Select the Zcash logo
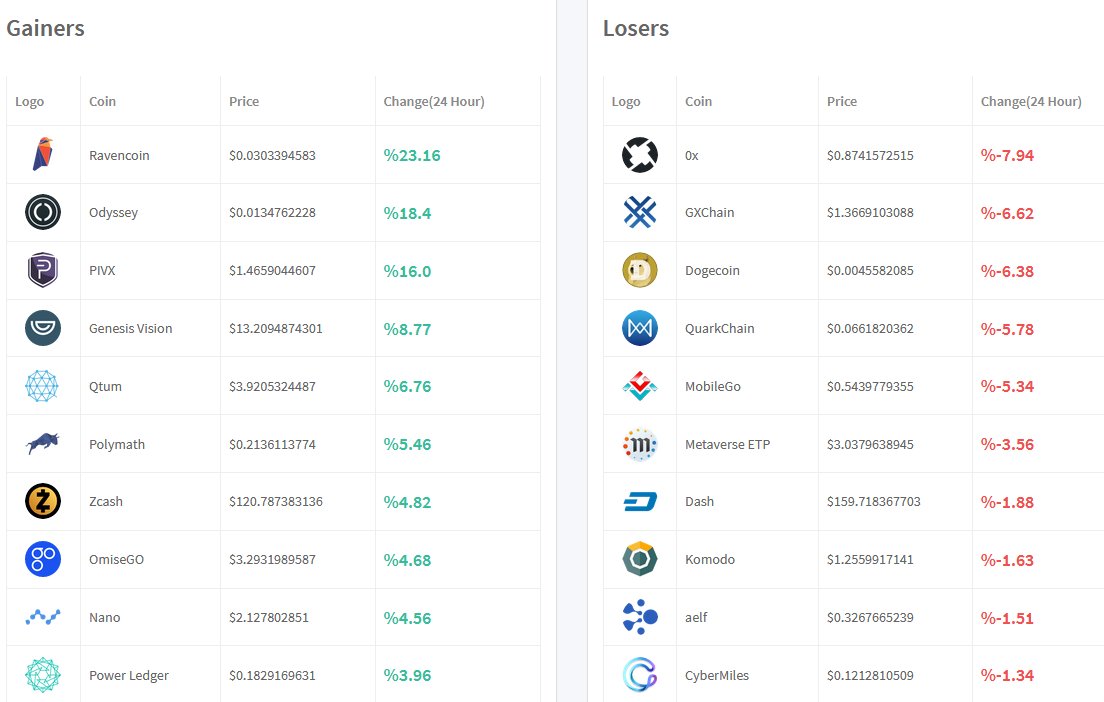 coord(43,501)
